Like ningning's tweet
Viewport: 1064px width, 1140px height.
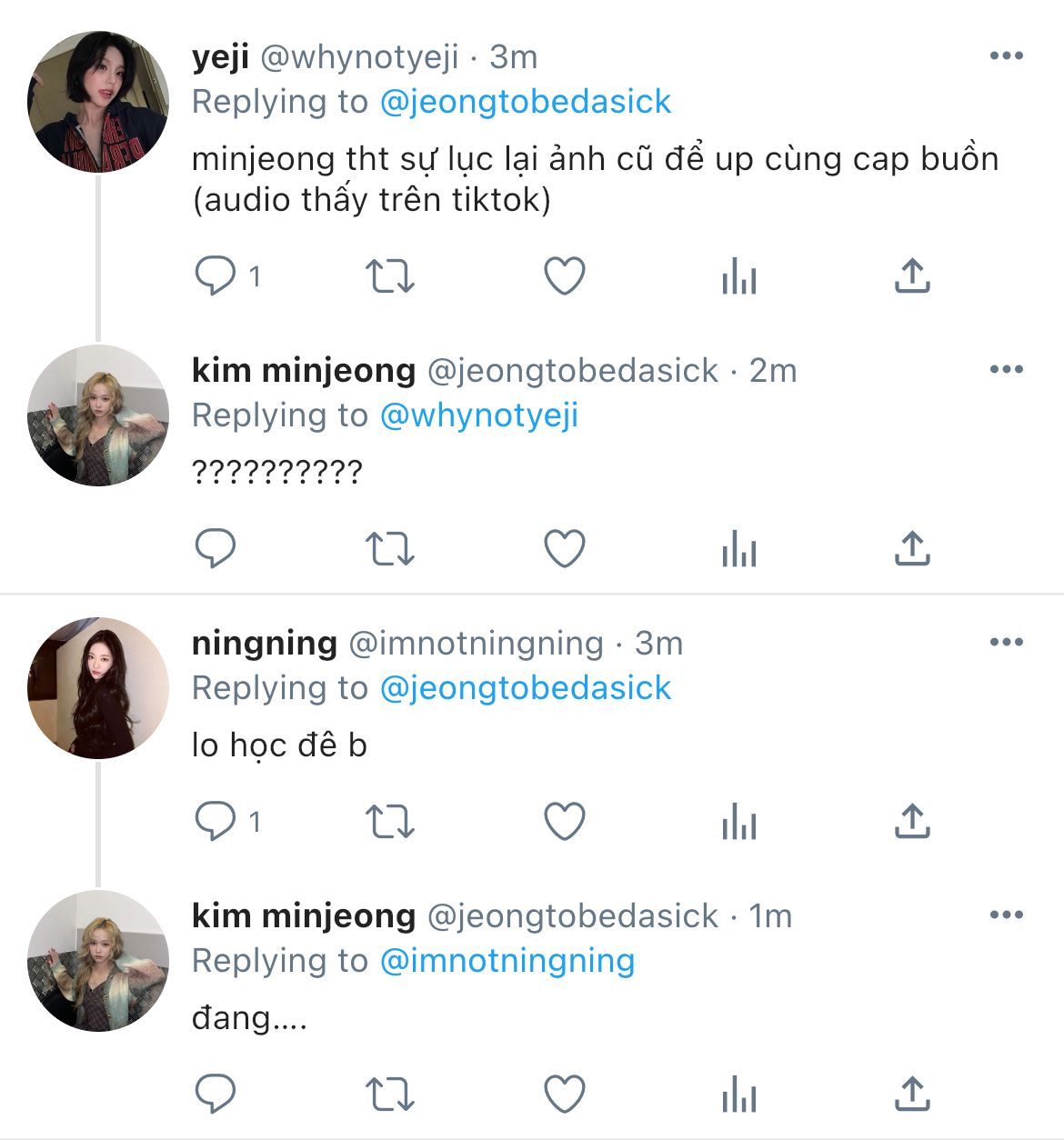click(x=564, y=821)
